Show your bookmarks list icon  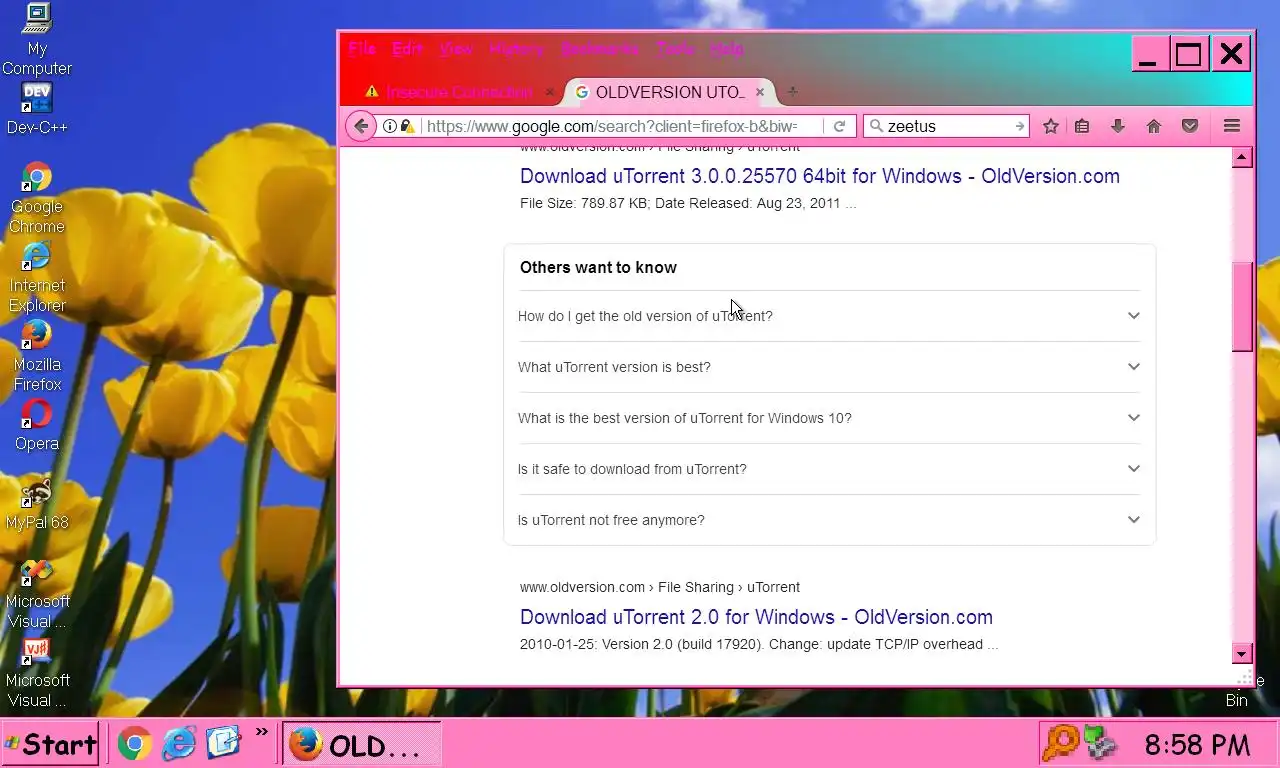click(1082, 126)
